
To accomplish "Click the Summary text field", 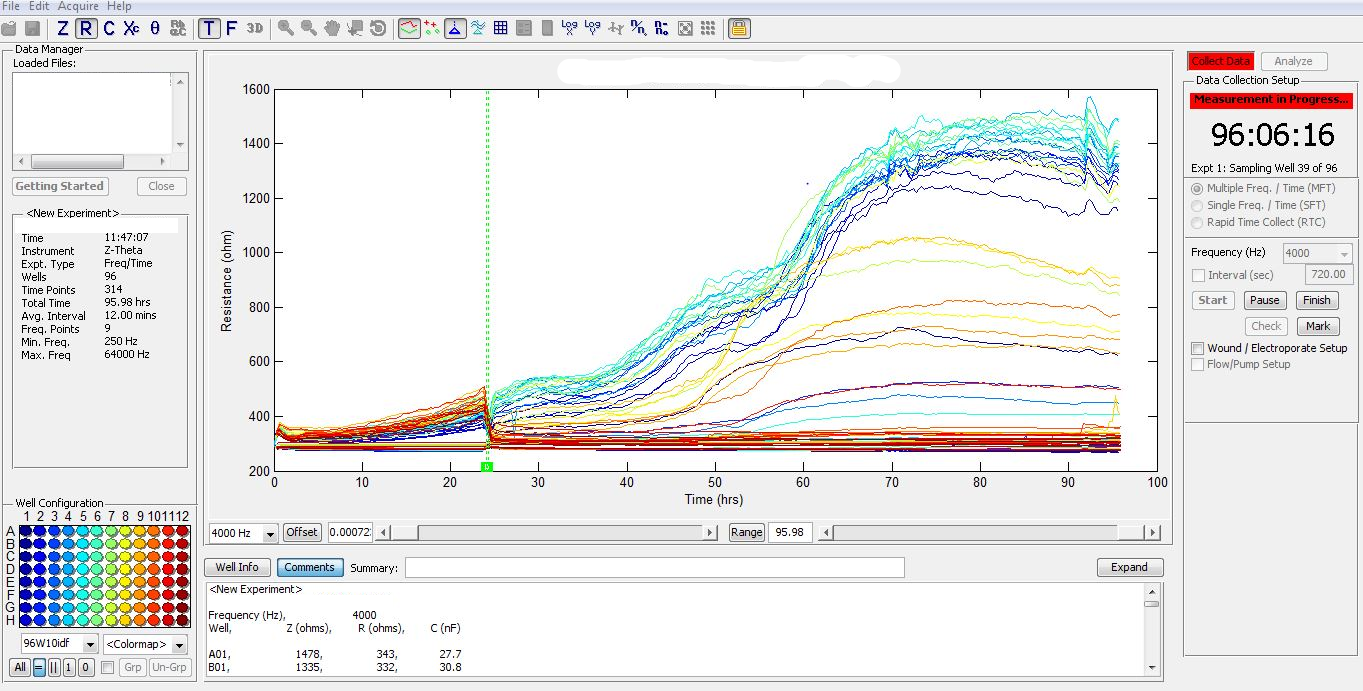I will click(x=654, y=568).
